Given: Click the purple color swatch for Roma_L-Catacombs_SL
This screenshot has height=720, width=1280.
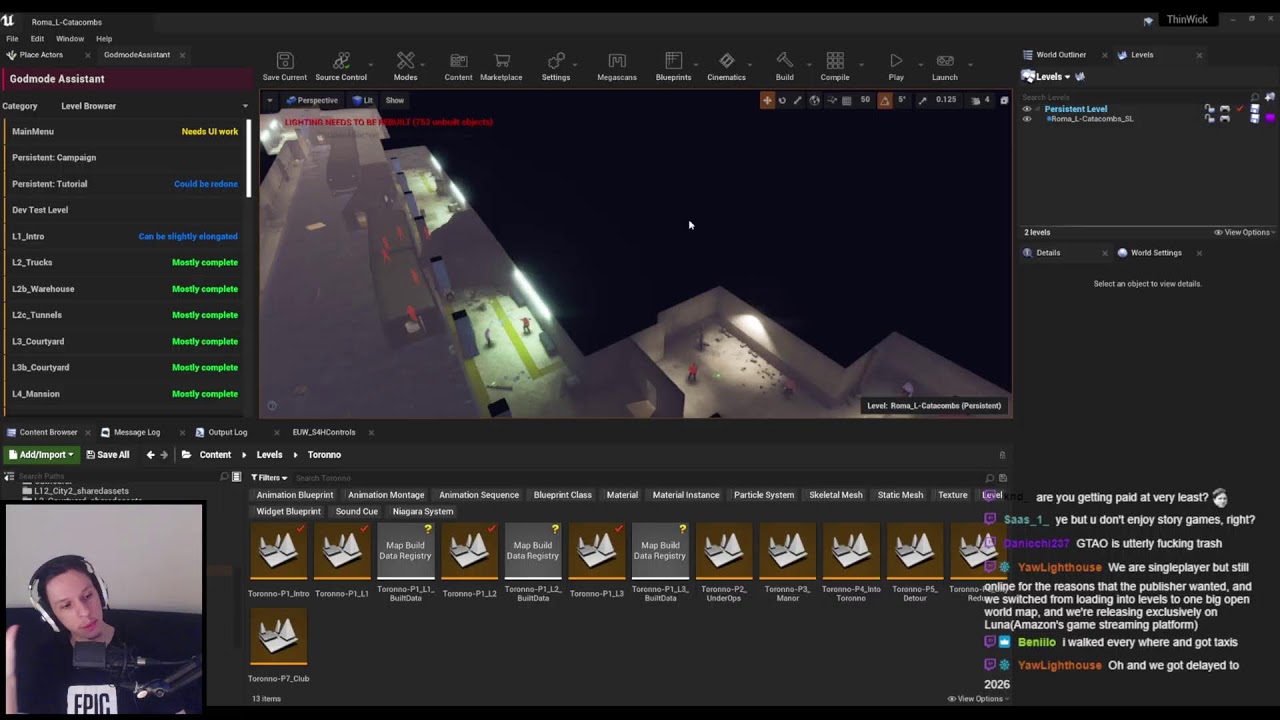Looking at the screenshot, I should pos(1270,119).
